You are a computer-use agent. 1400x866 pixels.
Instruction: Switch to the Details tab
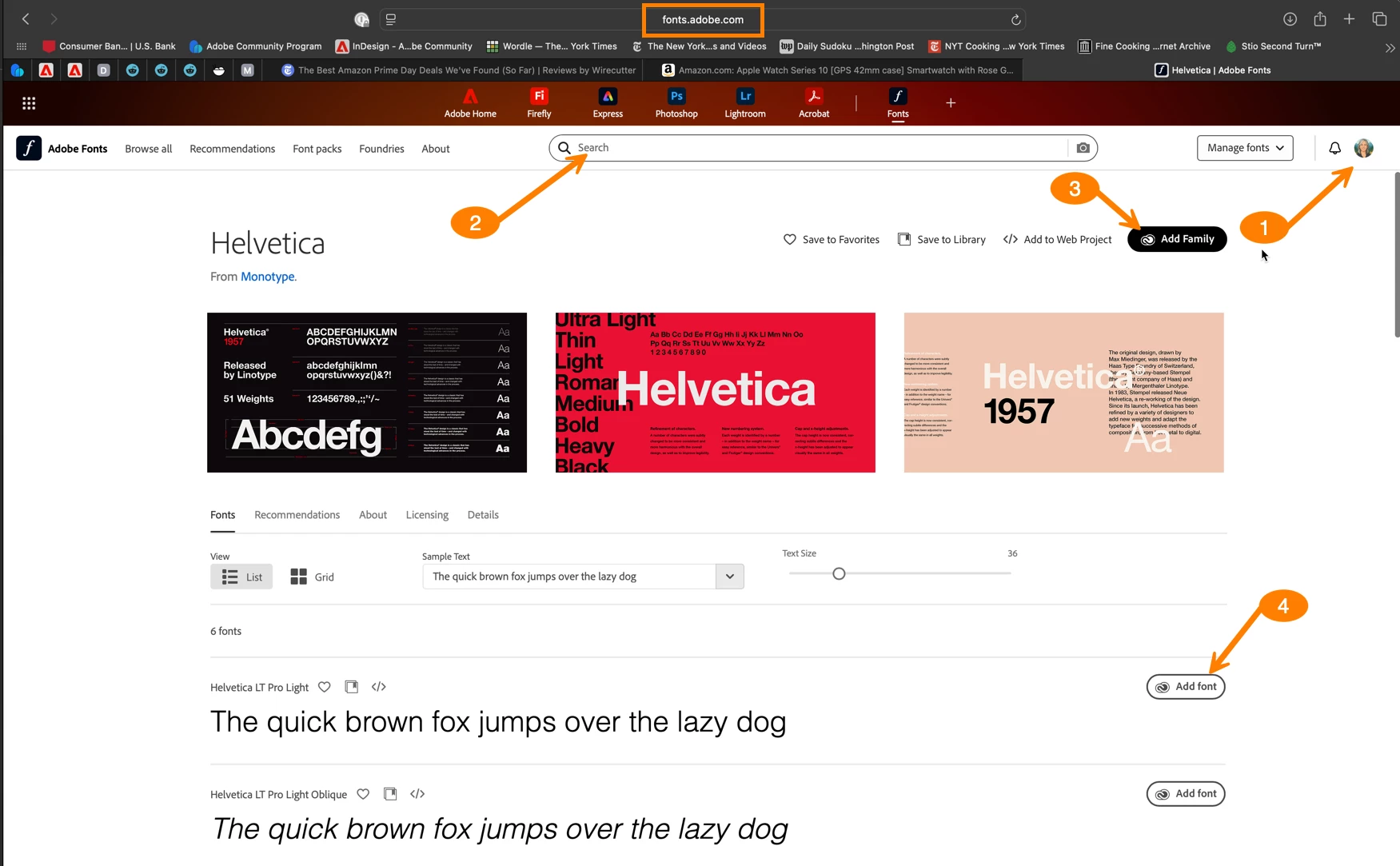[x=483, y=515]
